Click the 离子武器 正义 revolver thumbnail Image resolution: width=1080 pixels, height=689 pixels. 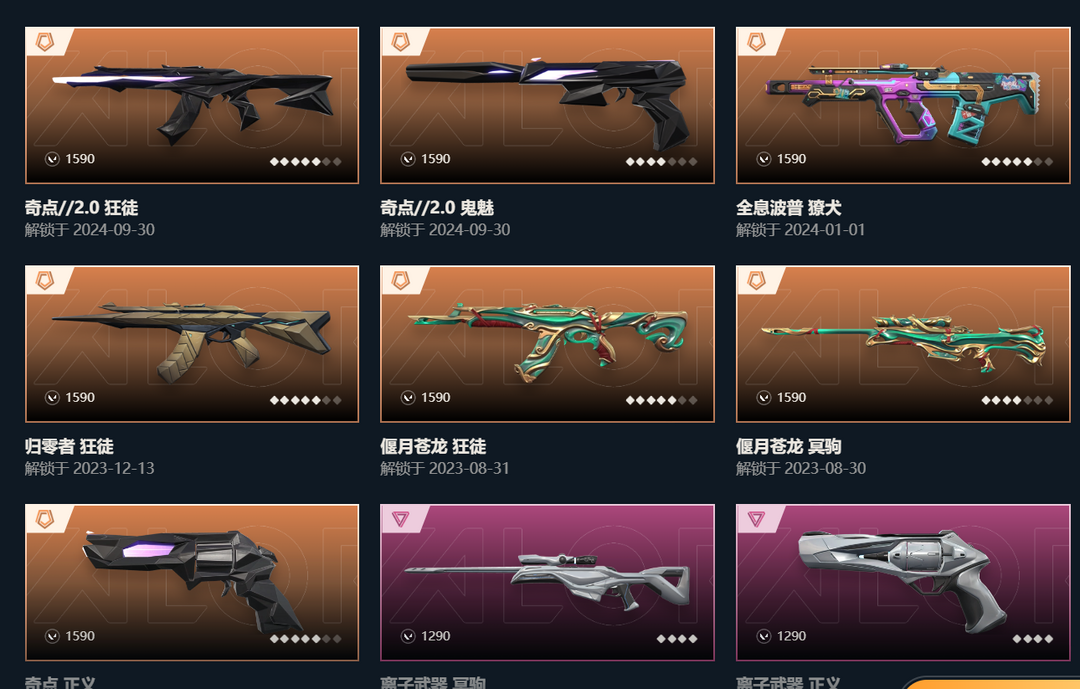pyautogui.click(x=903, y=582)
